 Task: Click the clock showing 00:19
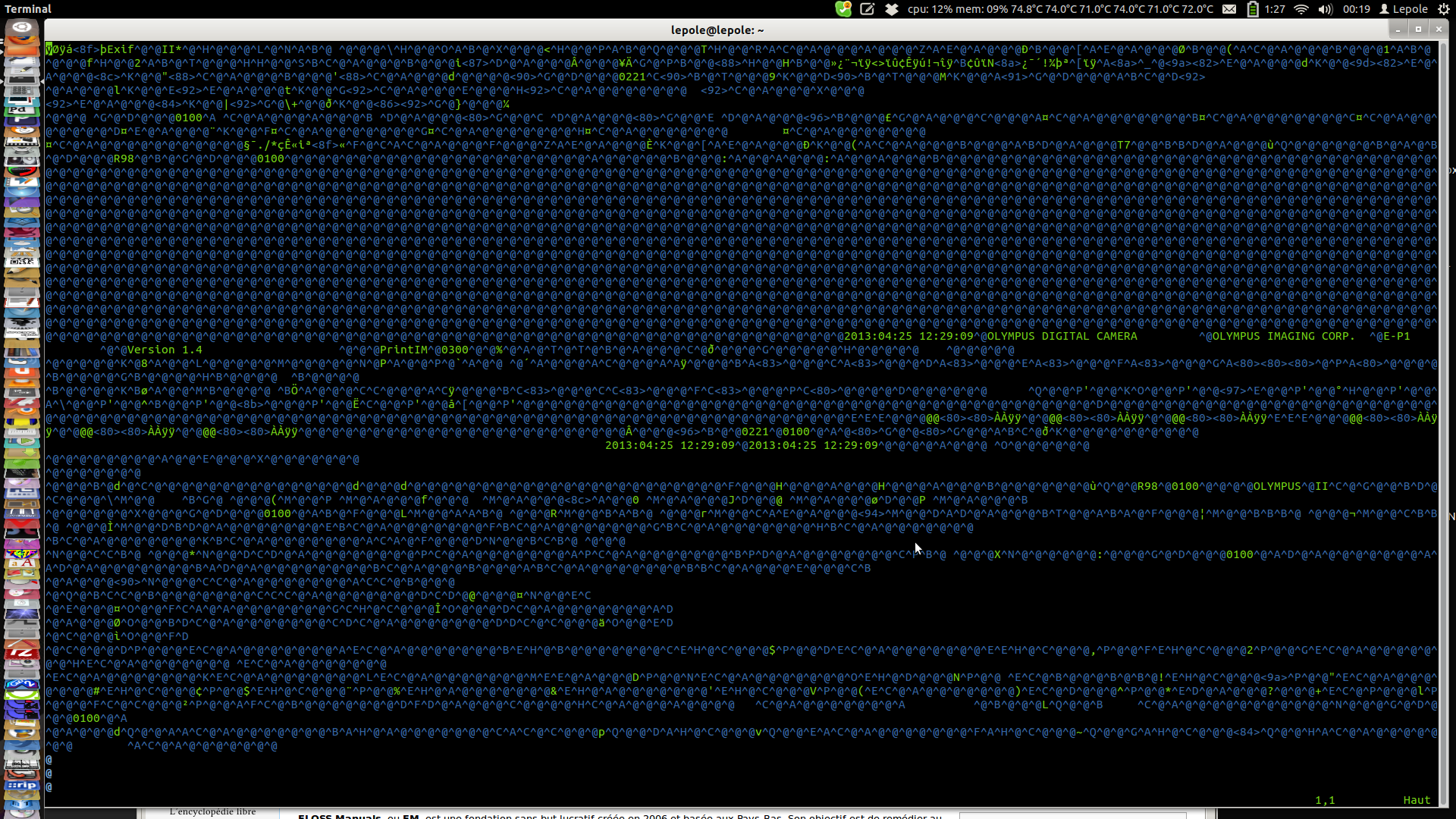(x=1356, y=9)
